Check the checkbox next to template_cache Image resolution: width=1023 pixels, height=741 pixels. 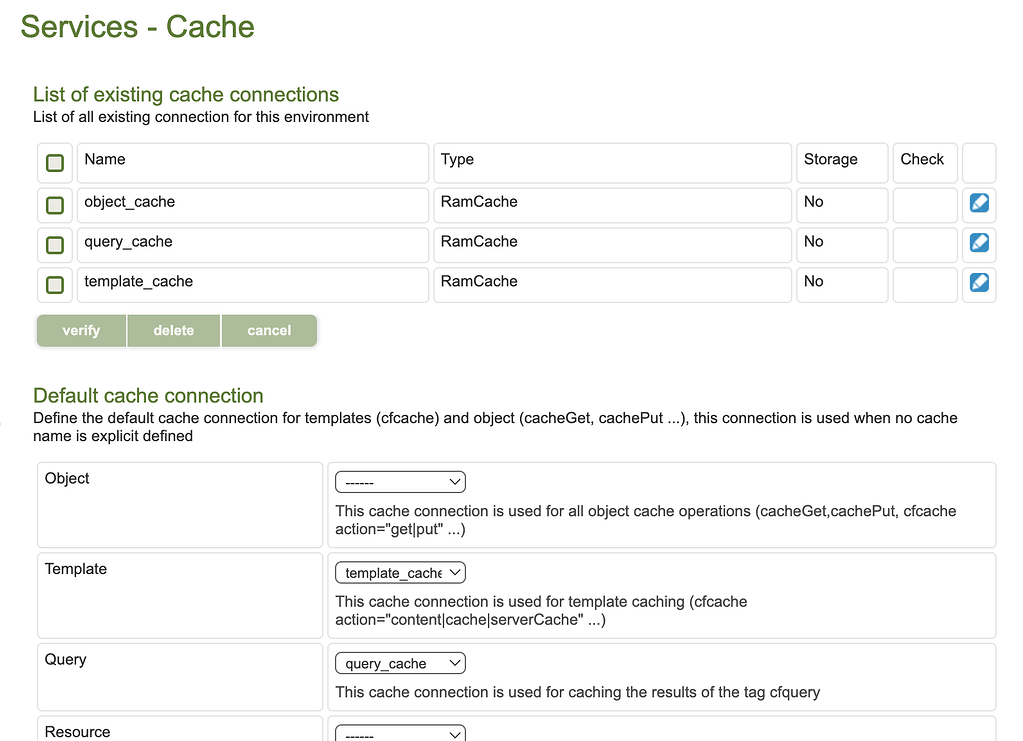54,284
